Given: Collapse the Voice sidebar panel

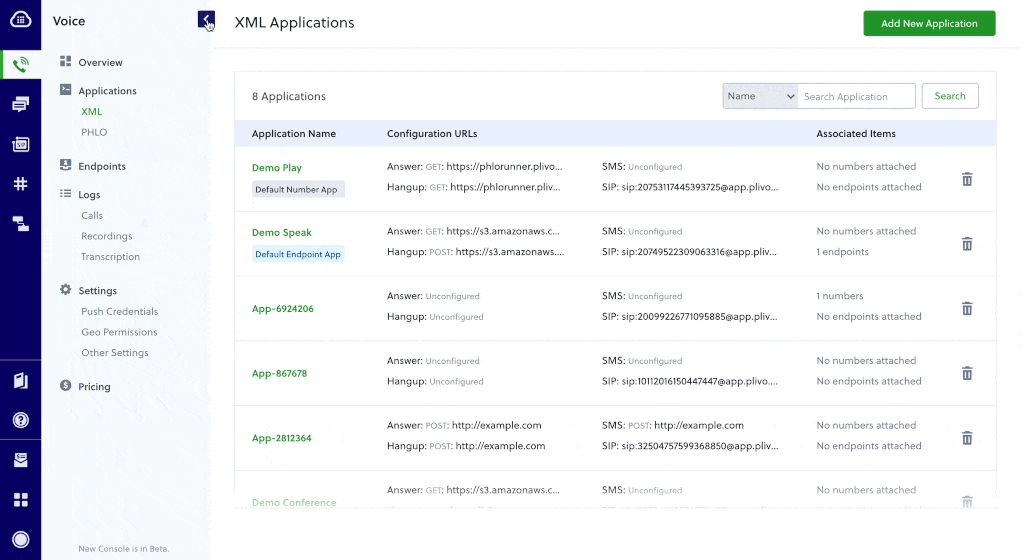Looking at the screenshot, I should tap(206, 20).
